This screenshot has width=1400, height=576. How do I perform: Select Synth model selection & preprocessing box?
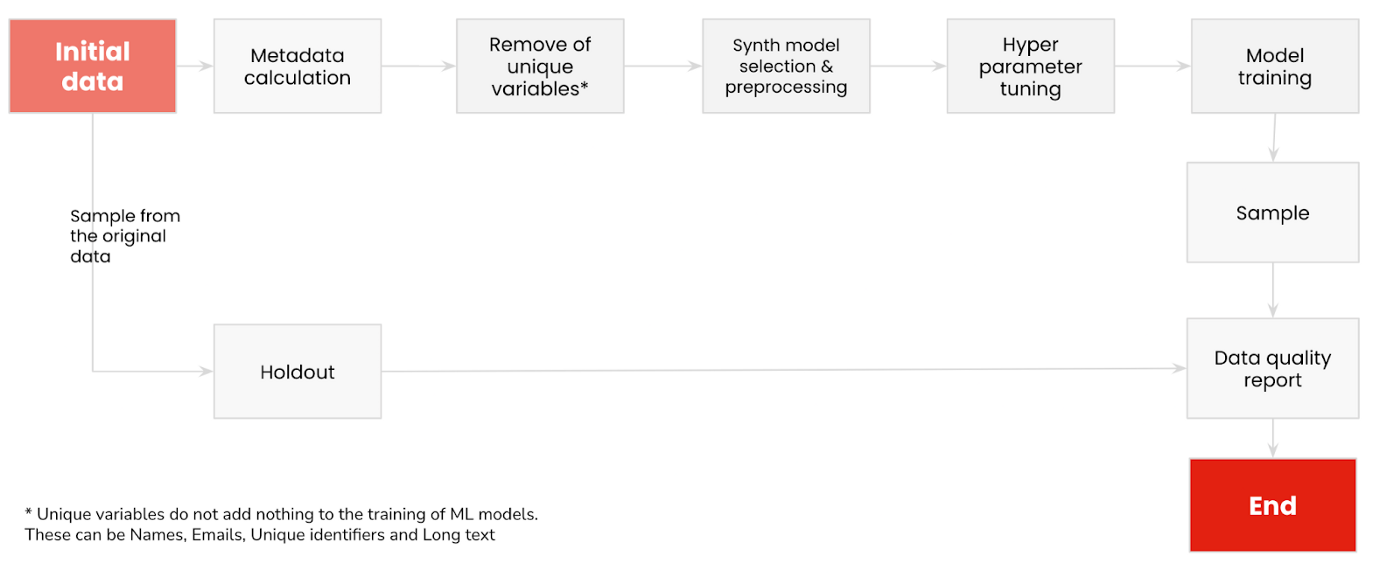coord(786,66)
